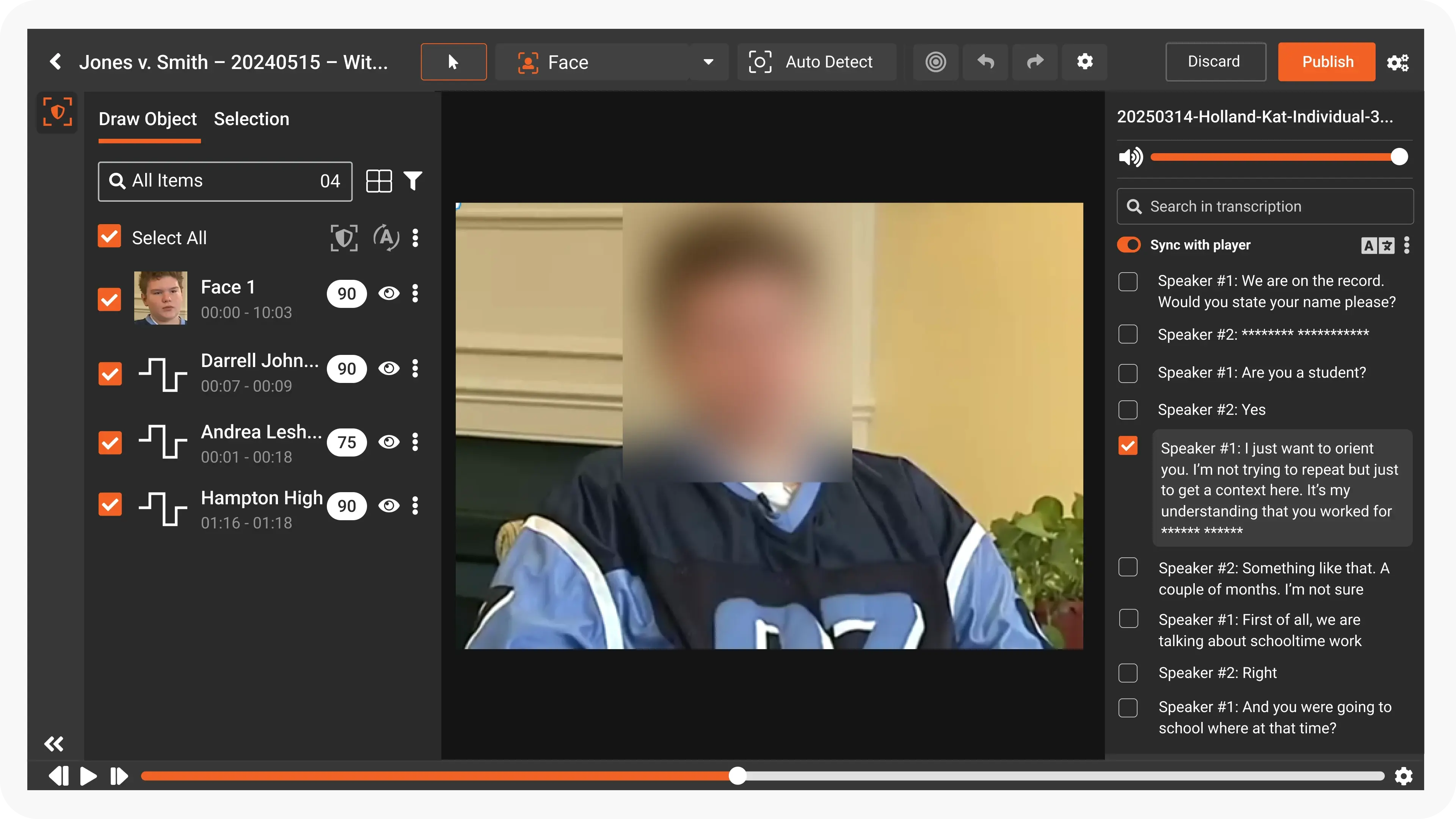This screenshot has width=1456, height=819.
Task: Toggle visibility of Hampton High item
Action: point(389,505)
